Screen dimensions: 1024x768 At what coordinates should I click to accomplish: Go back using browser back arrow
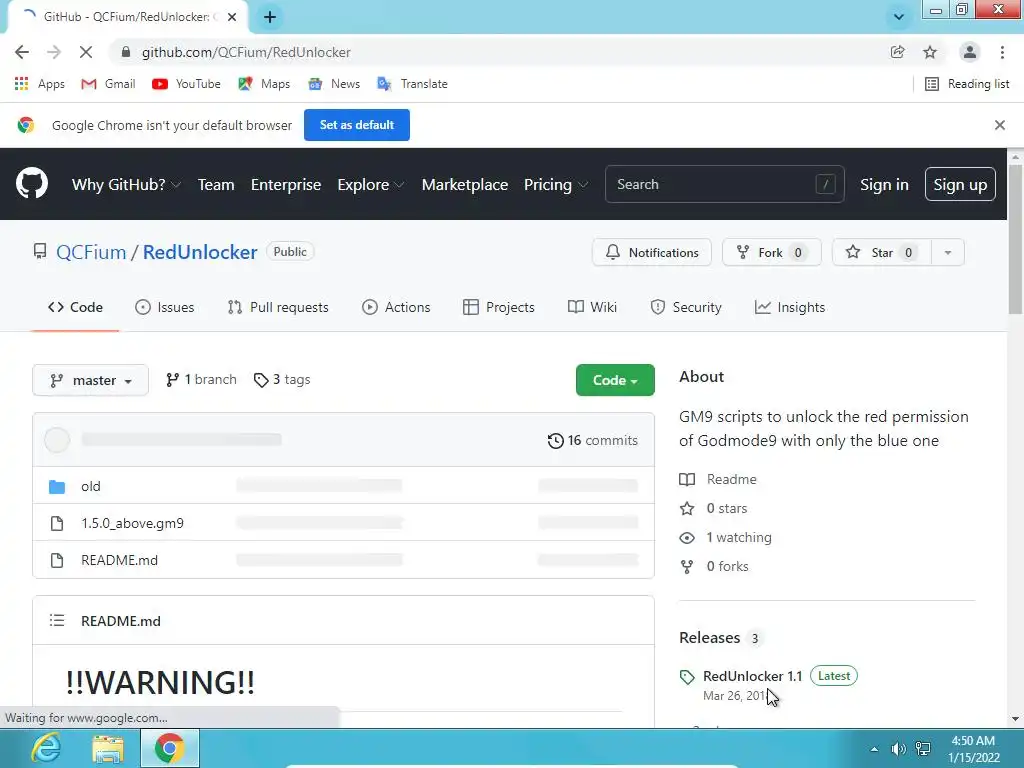click(22, 52)
